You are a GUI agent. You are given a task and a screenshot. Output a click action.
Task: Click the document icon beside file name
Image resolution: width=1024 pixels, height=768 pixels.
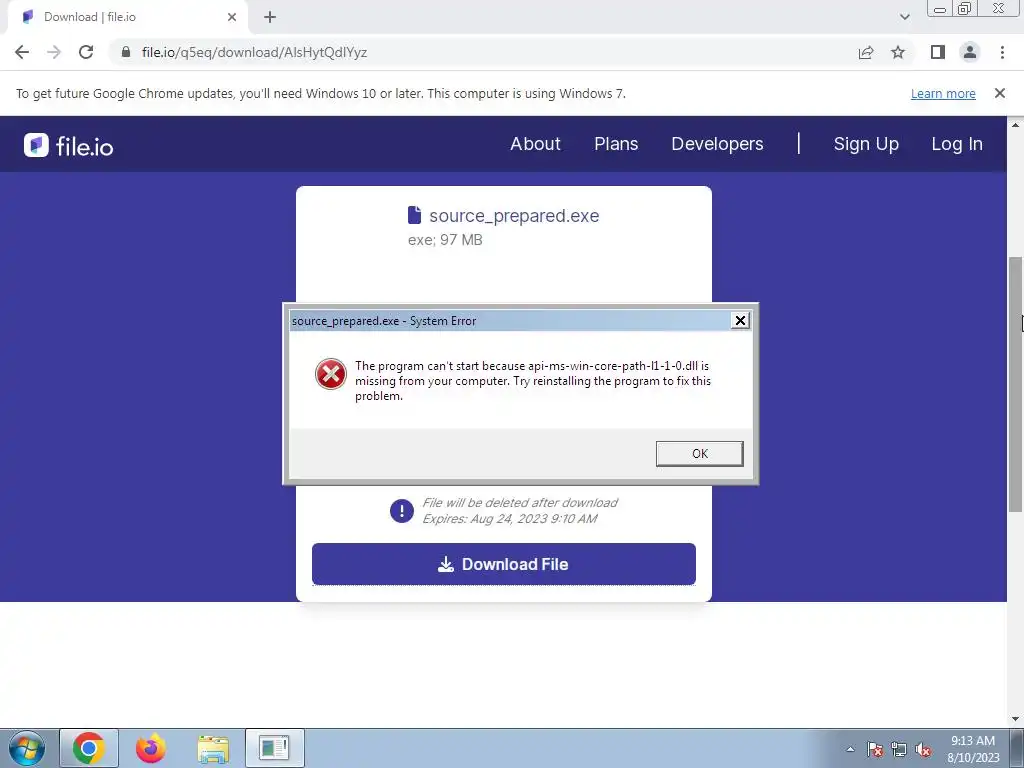[x=414, y=215]
